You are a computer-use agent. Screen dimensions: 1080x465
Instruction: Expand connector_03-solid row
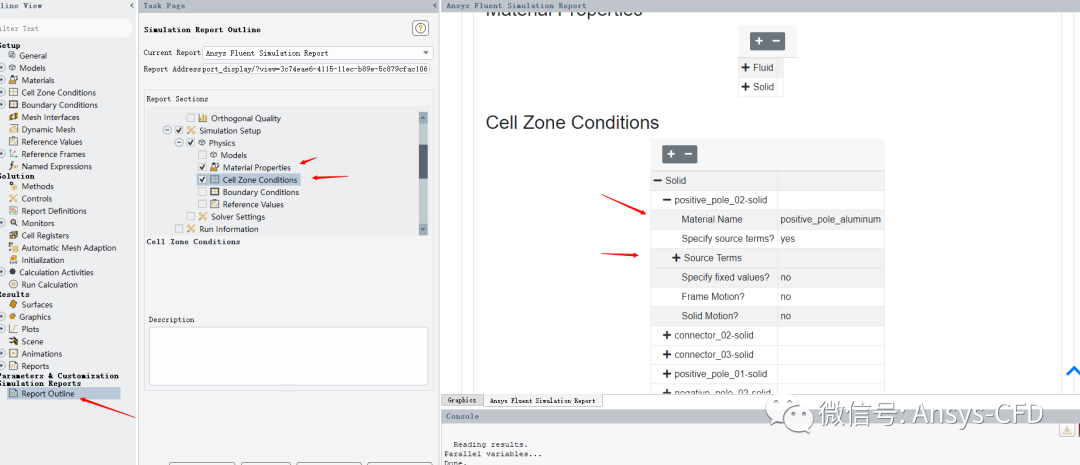pyautogui.click(x=667, y=355)
